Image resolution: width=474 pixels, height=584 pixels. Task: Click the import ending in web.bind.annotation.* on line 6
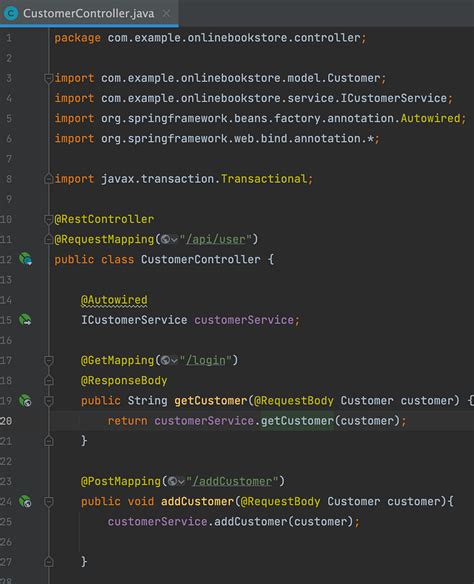(217, 139)
